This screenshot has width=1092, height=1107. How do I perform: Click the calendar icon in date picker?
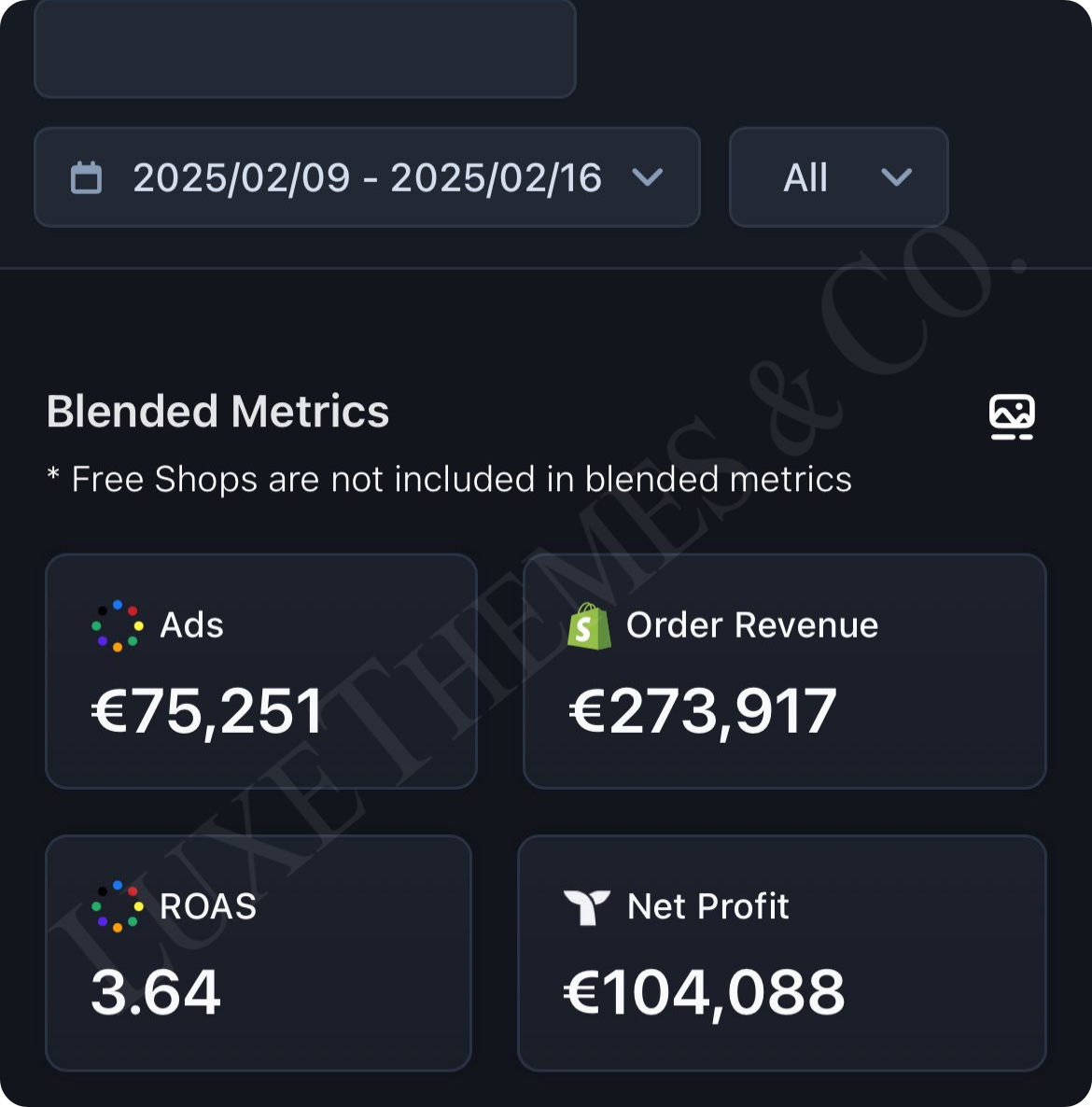(x=87, y=177)
